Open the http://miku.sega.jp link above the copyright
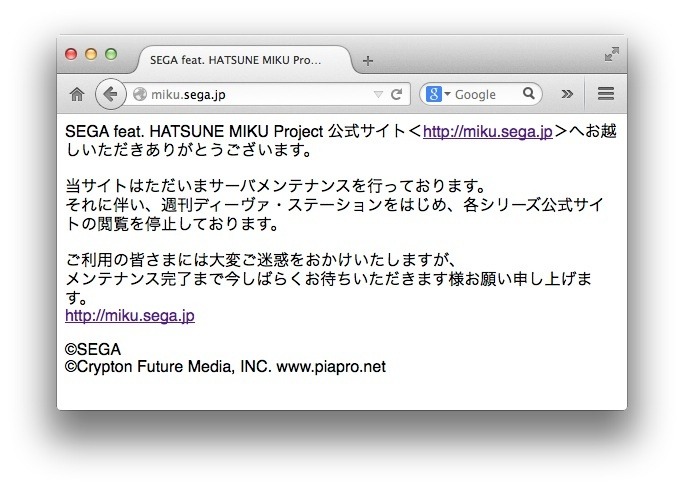 (130, 315)
